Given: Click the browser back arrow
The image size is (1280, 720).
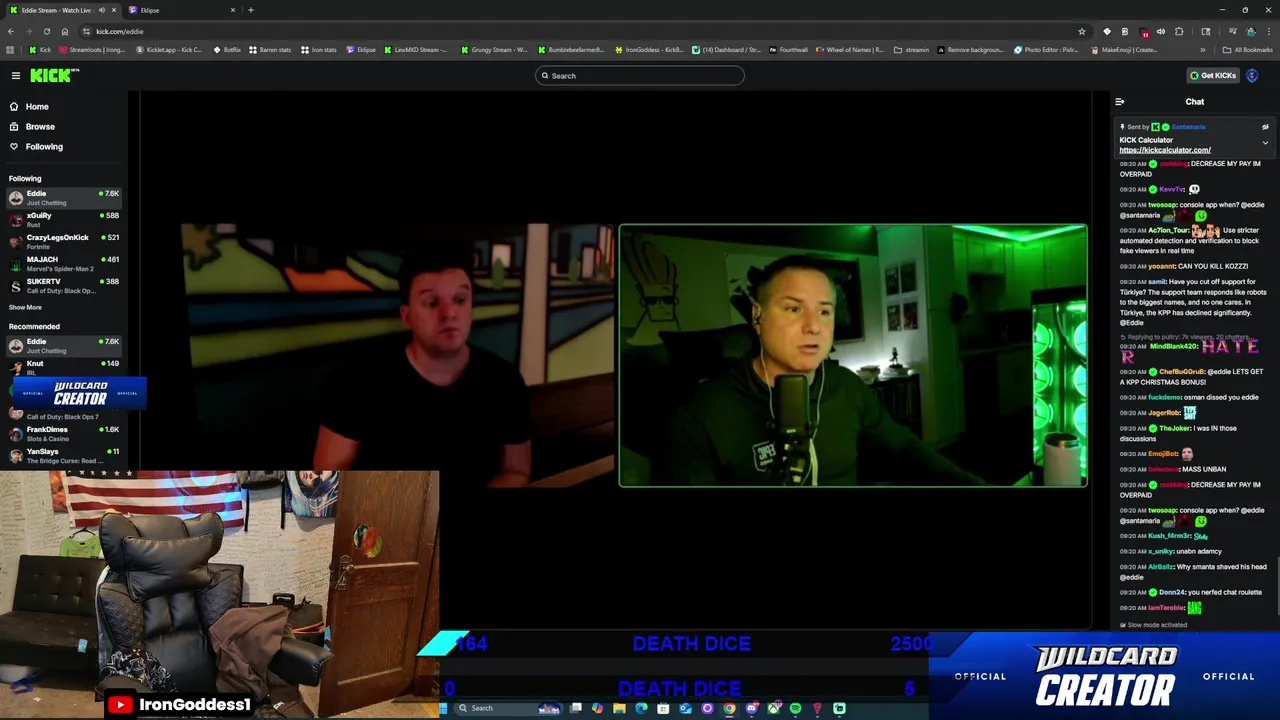Looking at the screenshot, I should 11,31.
